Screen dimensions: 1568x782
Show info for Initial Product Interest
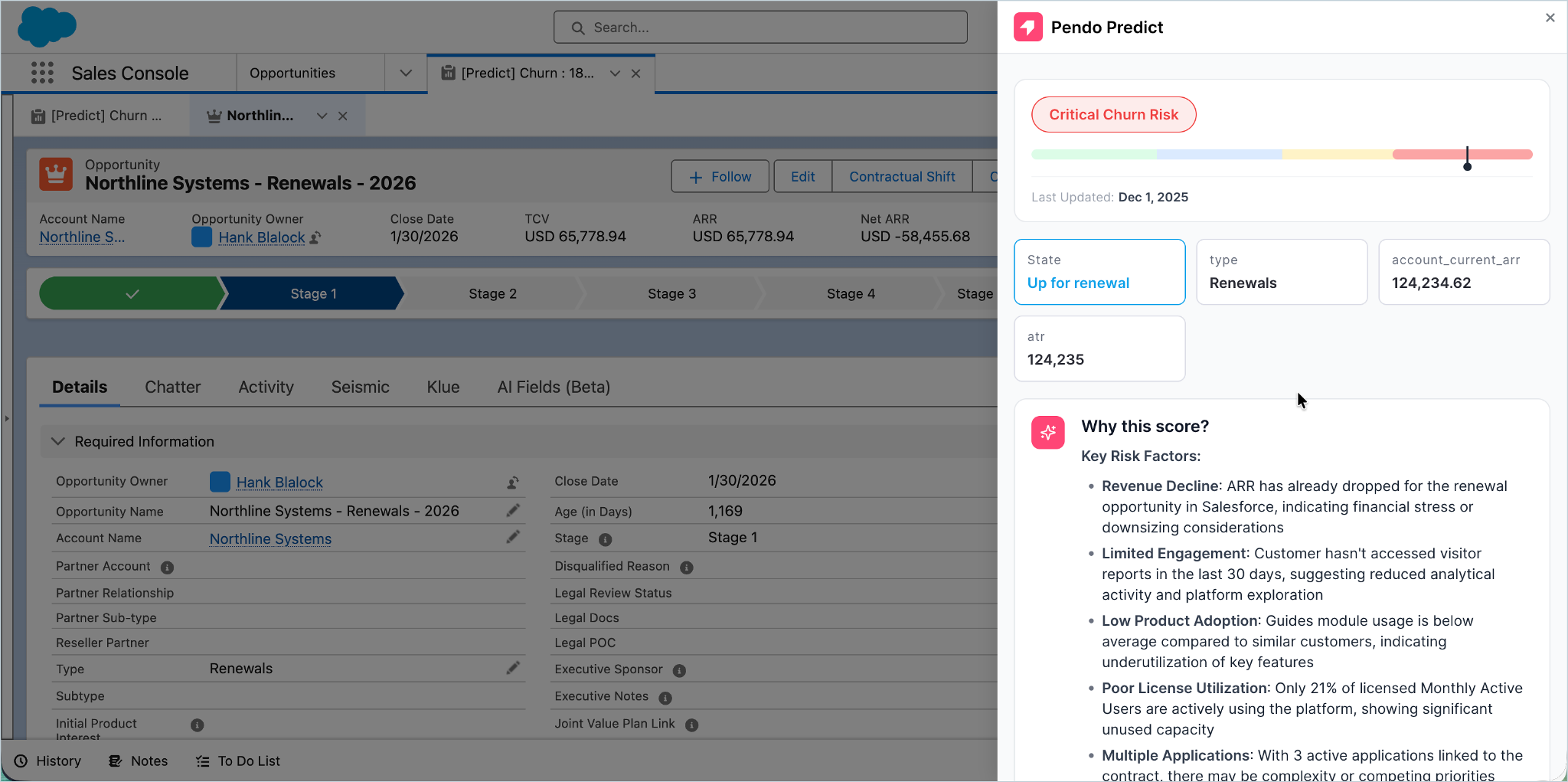tap(197, 725)
